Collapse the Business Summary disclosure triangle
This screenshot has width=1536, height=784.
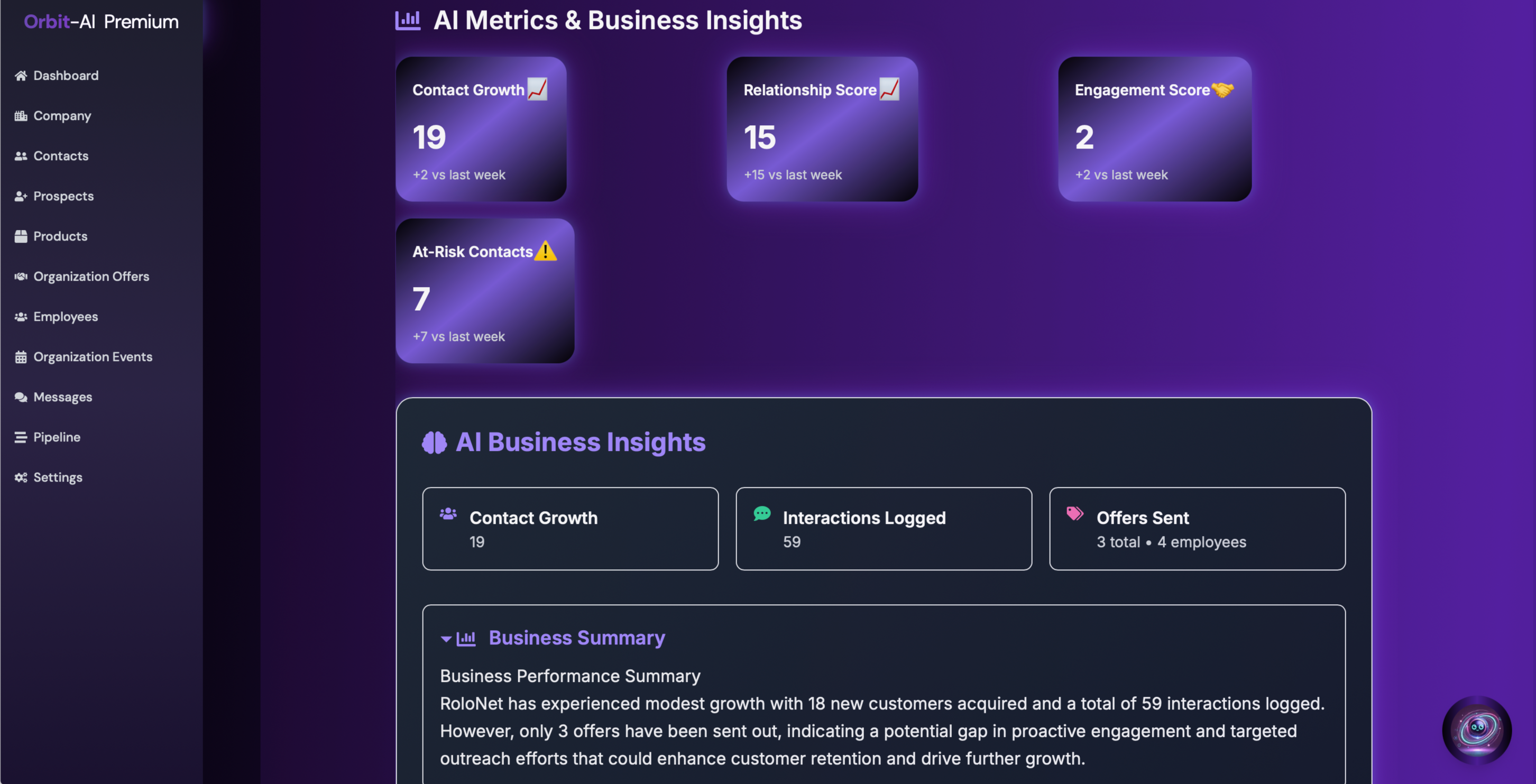point(445,639)
